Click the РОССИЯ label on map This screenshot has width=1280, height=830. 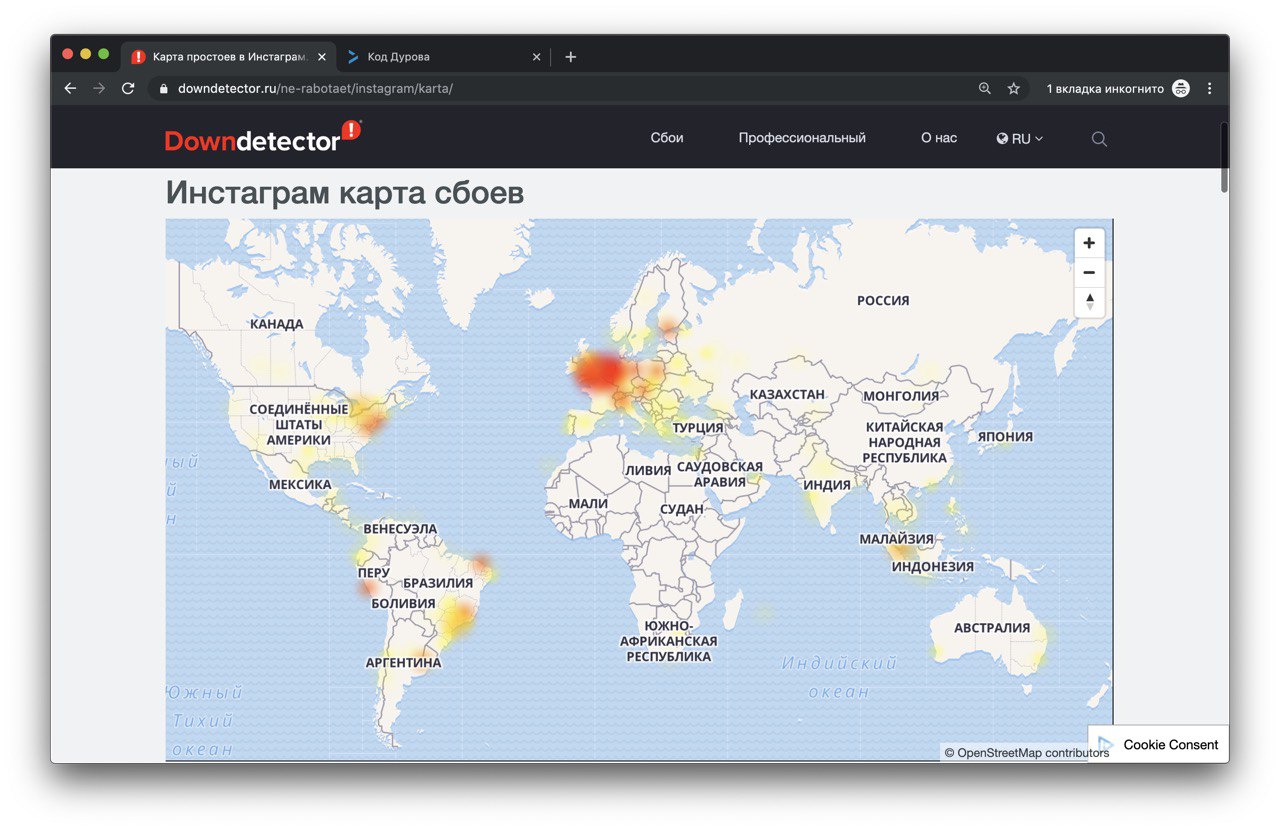(883, 300)
